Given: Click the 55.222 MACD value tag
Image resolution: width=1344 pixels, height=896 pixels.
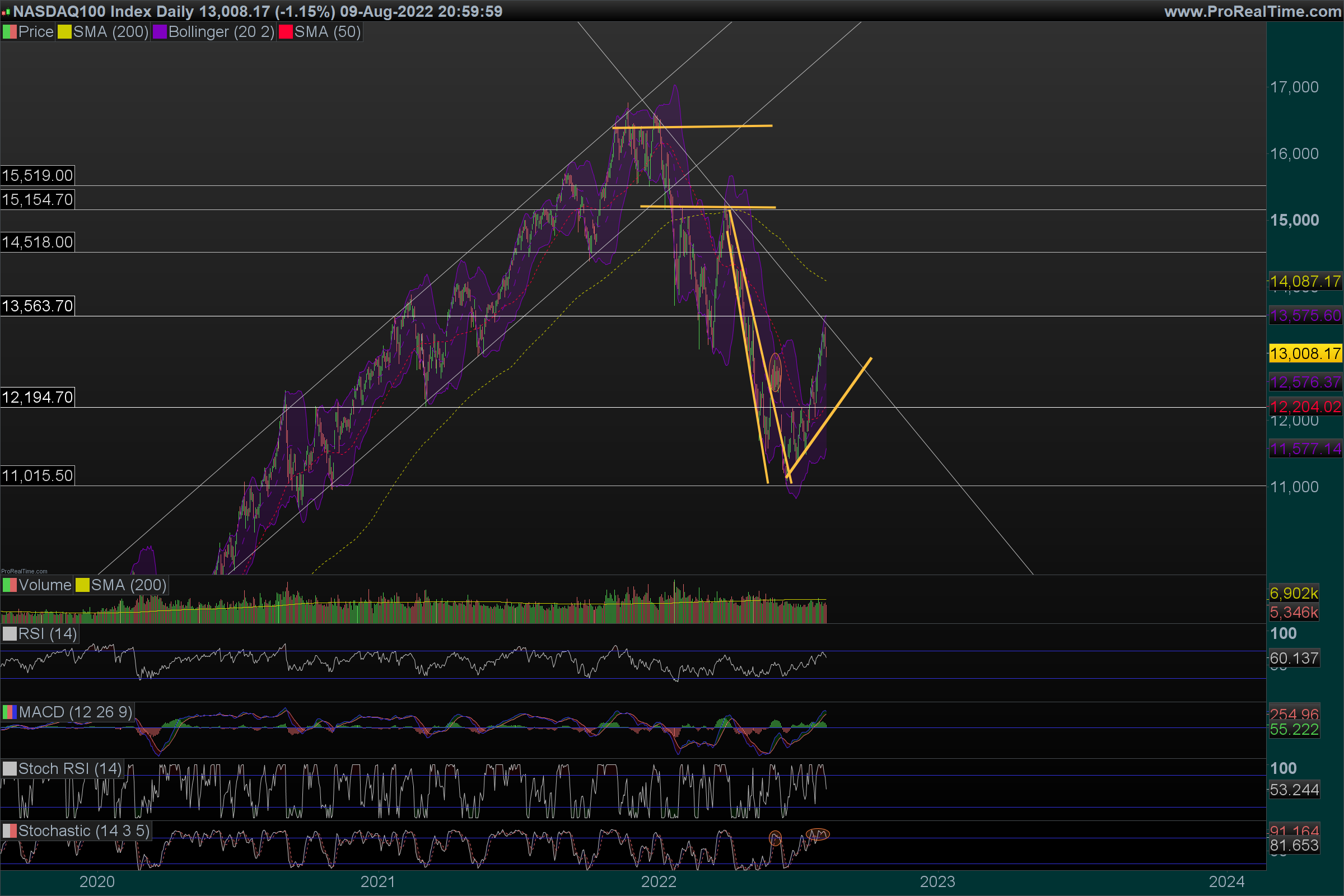Looking at the screenshot, I should tap(1294, 730).
